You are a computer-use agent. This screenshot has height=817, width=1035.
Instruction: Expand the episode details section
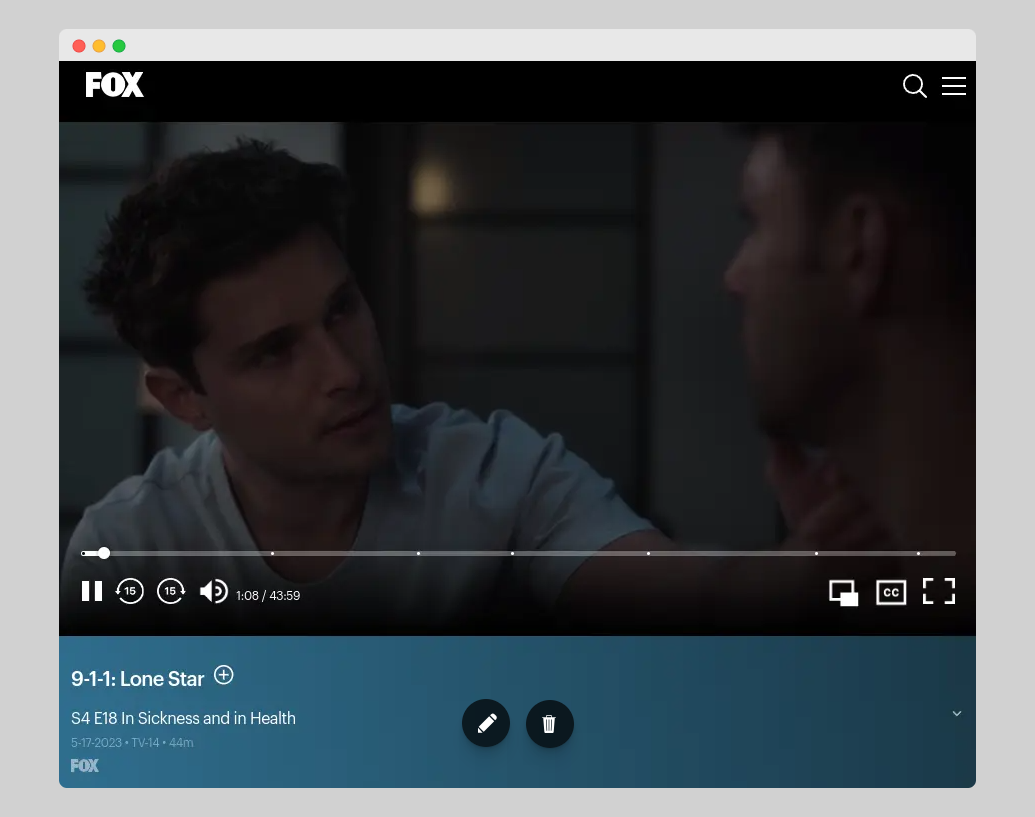click(956, 713)
